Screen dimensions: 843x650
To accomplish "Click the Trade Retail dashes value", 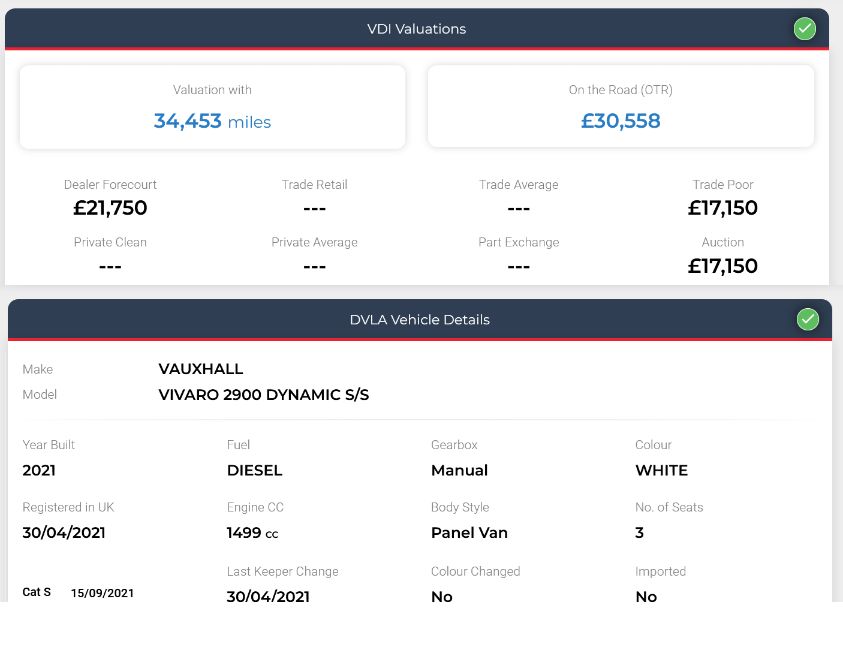I will click(315, 209).
